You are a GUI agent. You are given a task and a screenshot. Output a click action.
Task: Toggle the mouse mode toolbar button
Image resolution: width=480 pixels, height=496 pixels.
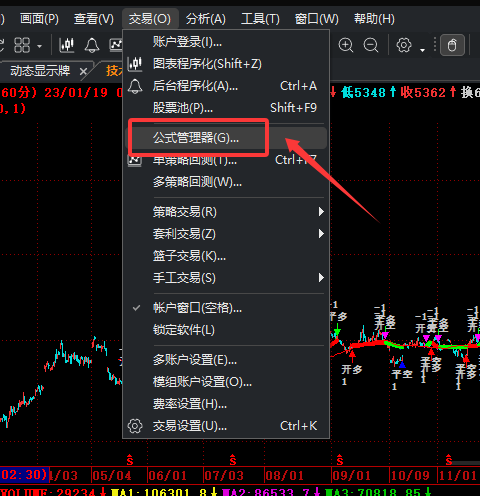[452, 45]
